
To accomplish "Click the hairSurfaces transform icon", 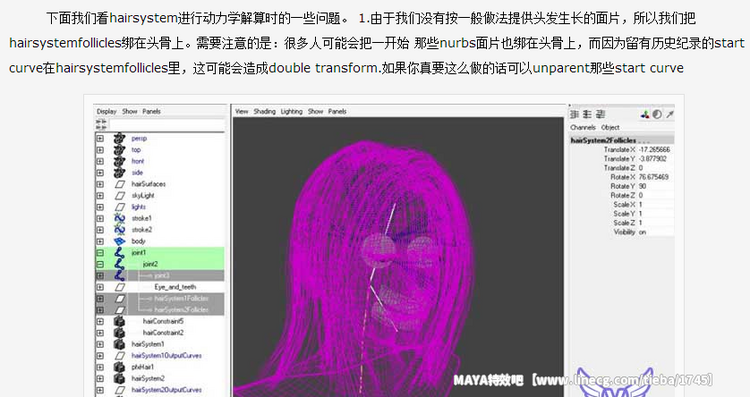I will [120, 184].
